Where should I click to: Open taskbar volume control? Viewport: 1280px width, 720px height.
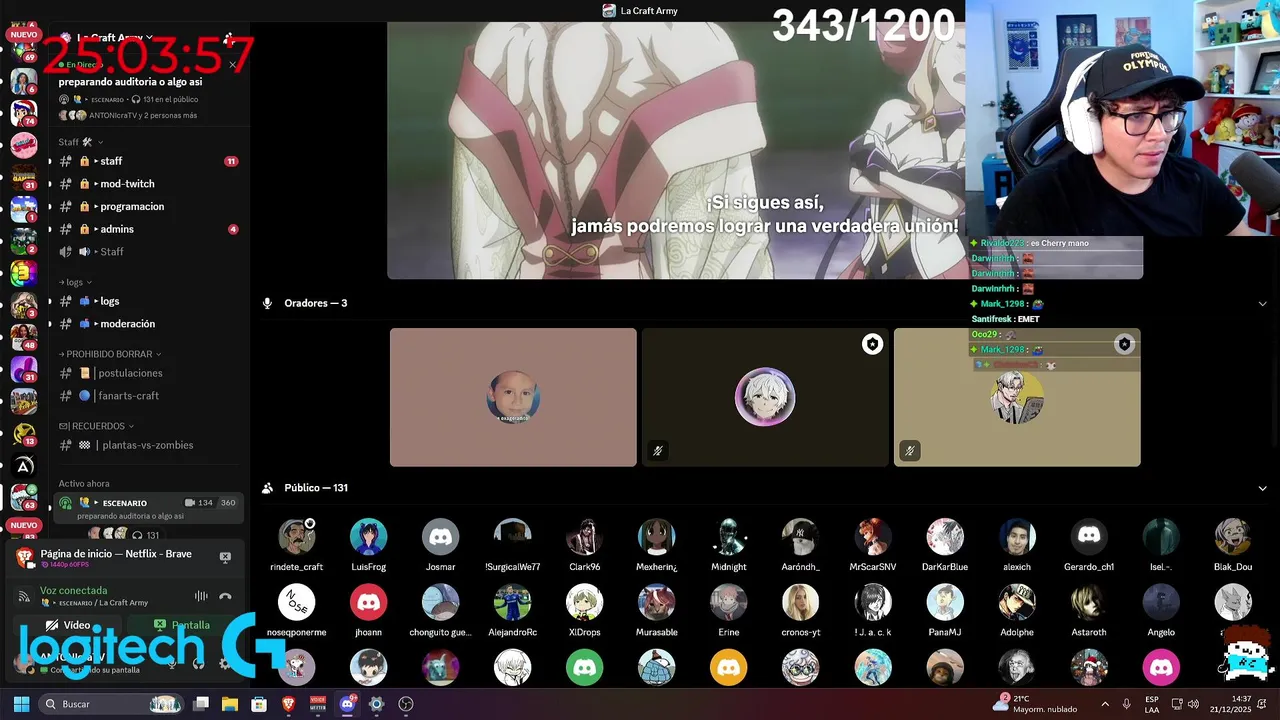coord(1193,704)
